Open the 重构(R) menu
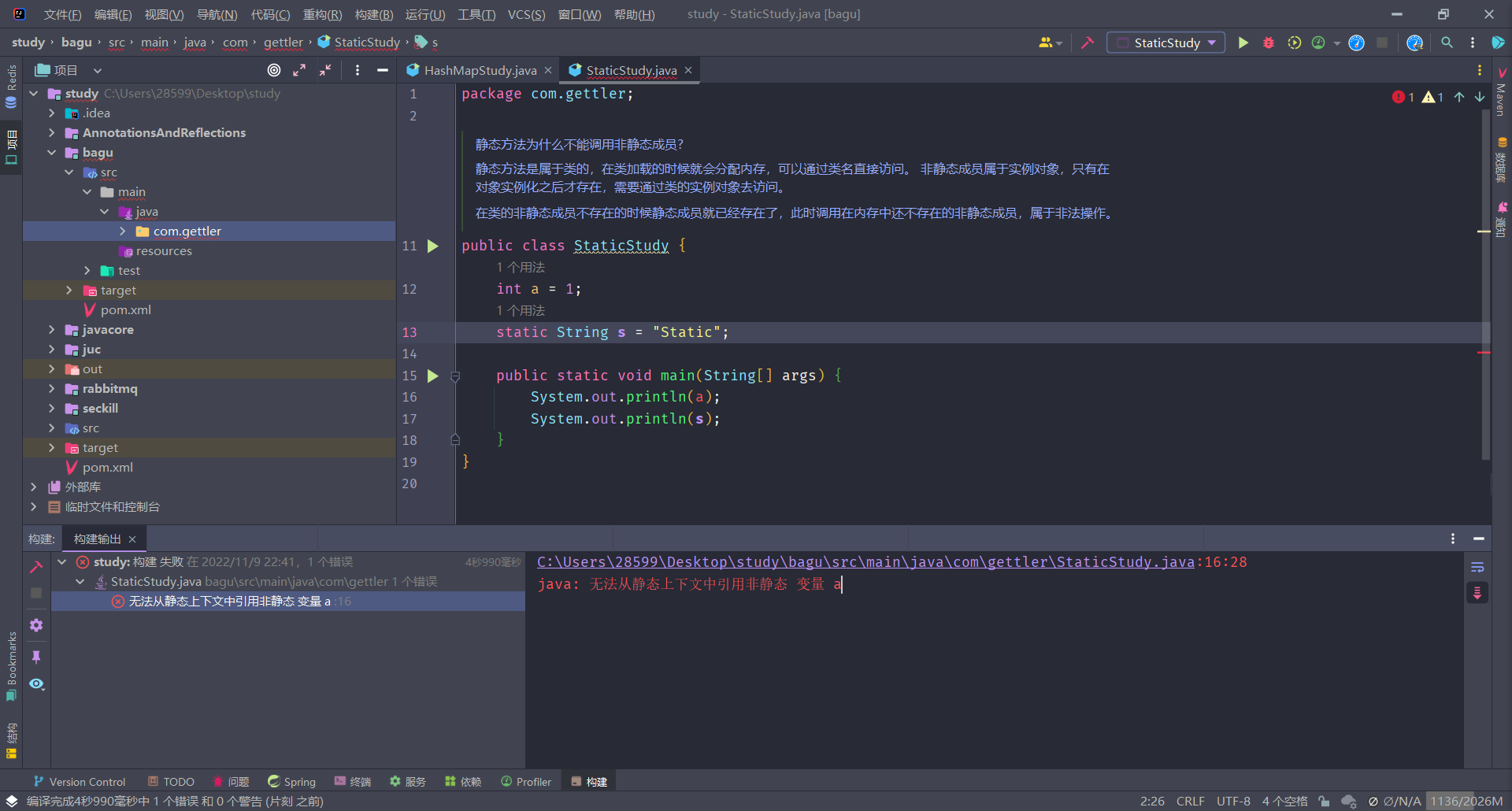The width and height of the screenshot is (1512, 811). pos(322,14)
